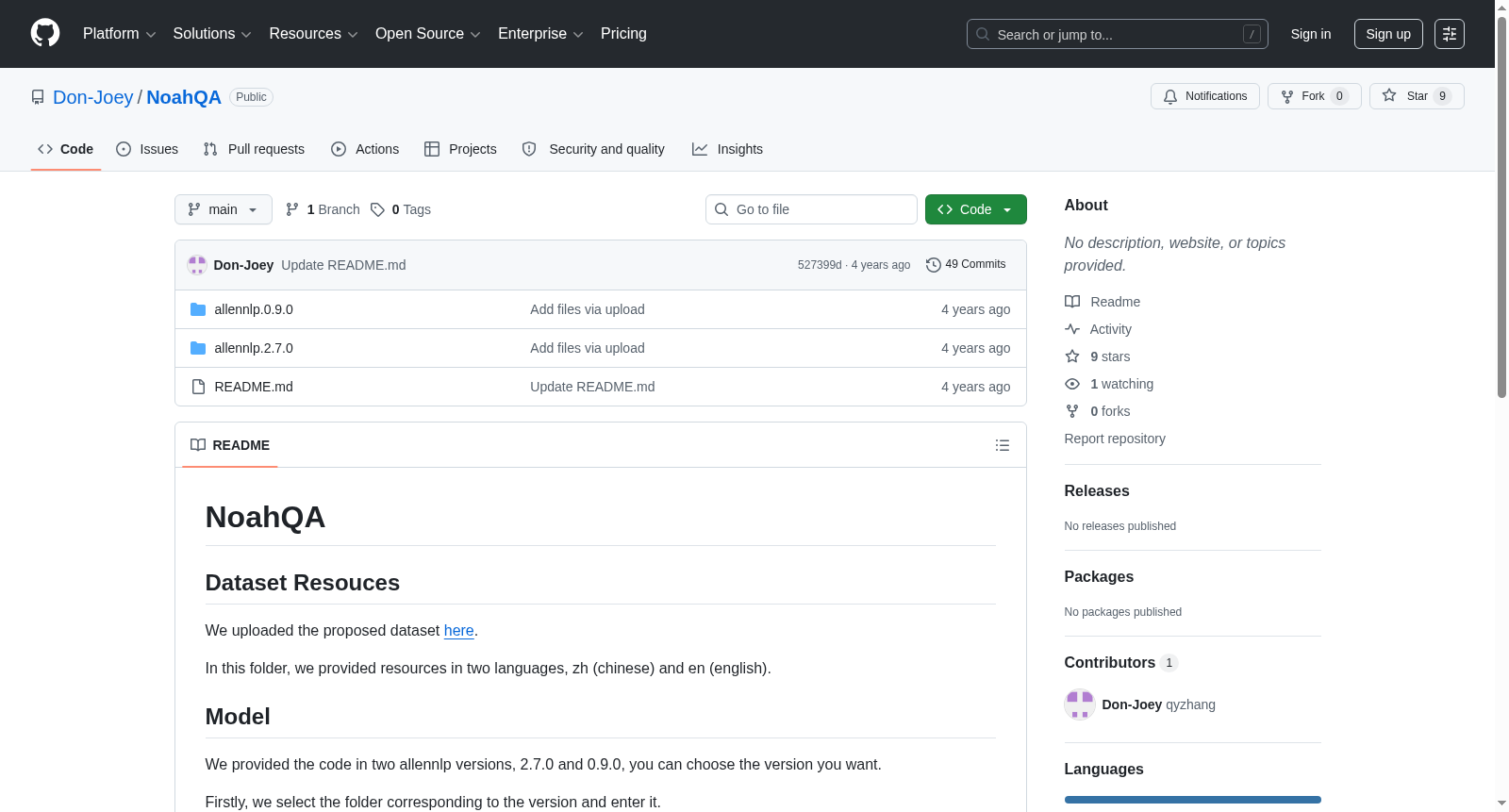1509x812 pixels.
Task: Open the Pull requests tab
Action: [254, 149]
